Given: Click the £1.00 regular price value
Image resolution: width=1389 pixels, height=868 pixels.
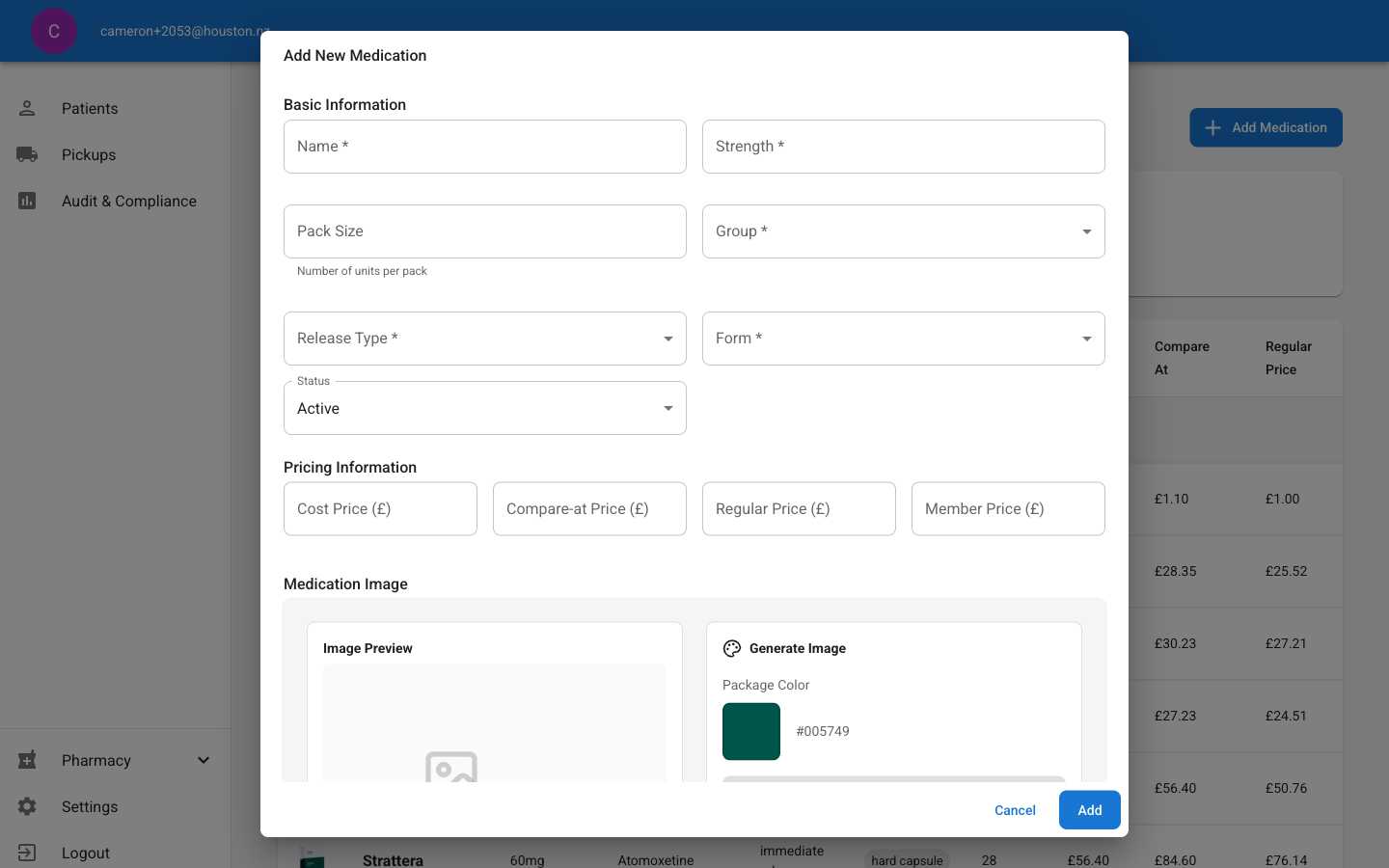Looking at the screenshot, I should coord(1282,499).
